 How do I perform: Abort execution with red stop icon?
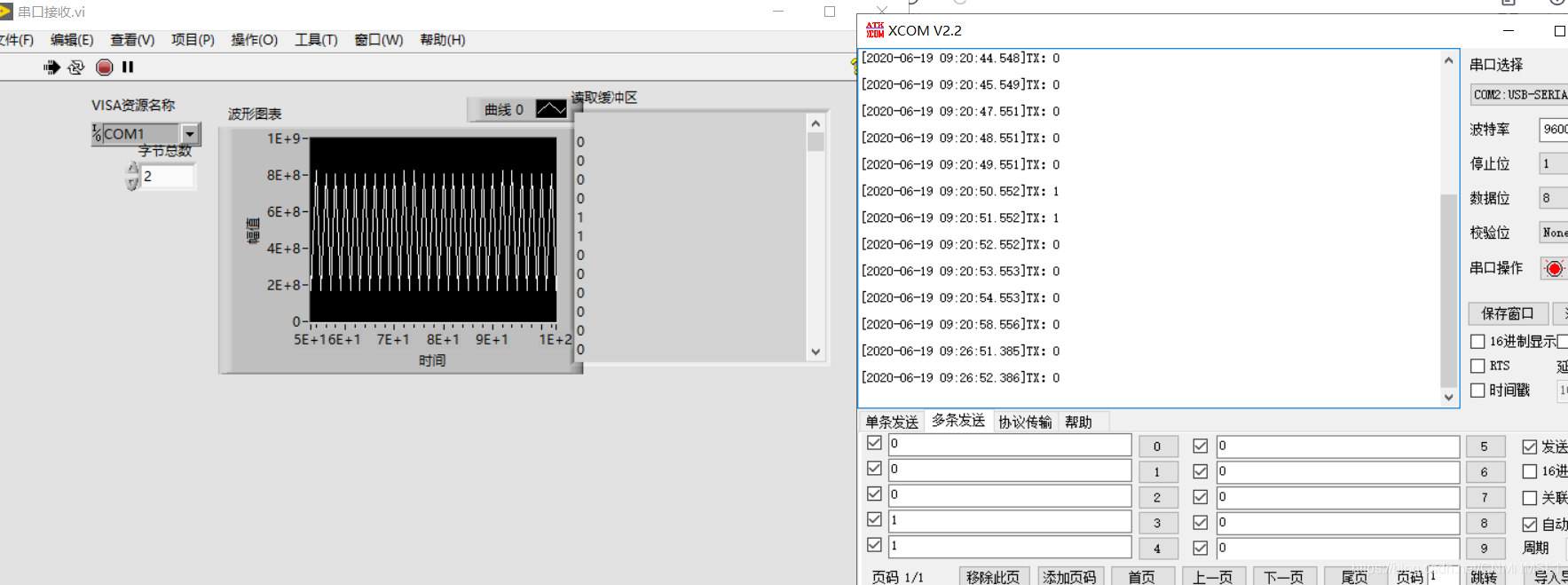click(x=104, y=67)
